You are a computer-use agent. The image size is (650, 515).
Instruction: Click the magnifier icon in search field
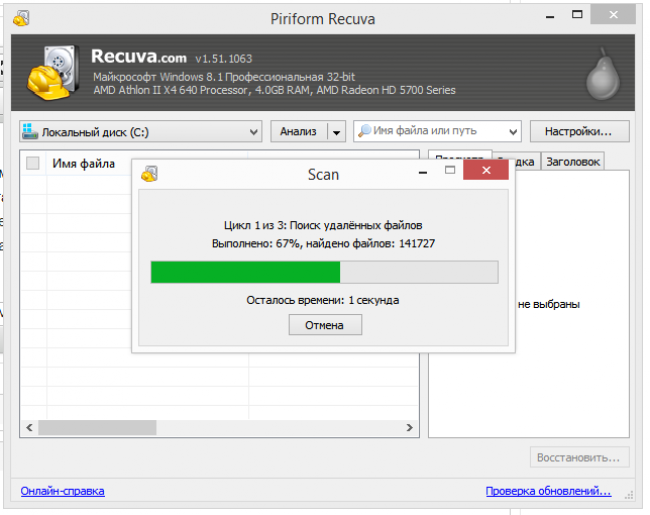tap(364, 131)
